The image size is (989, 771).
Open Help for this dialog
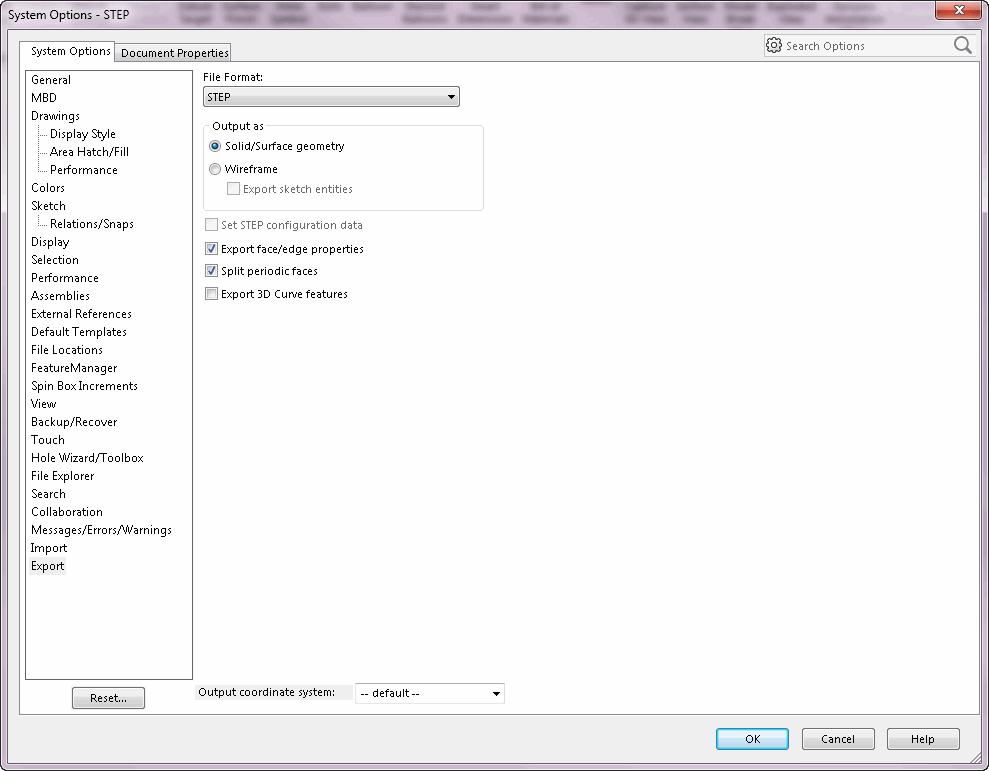coord(923,739)
